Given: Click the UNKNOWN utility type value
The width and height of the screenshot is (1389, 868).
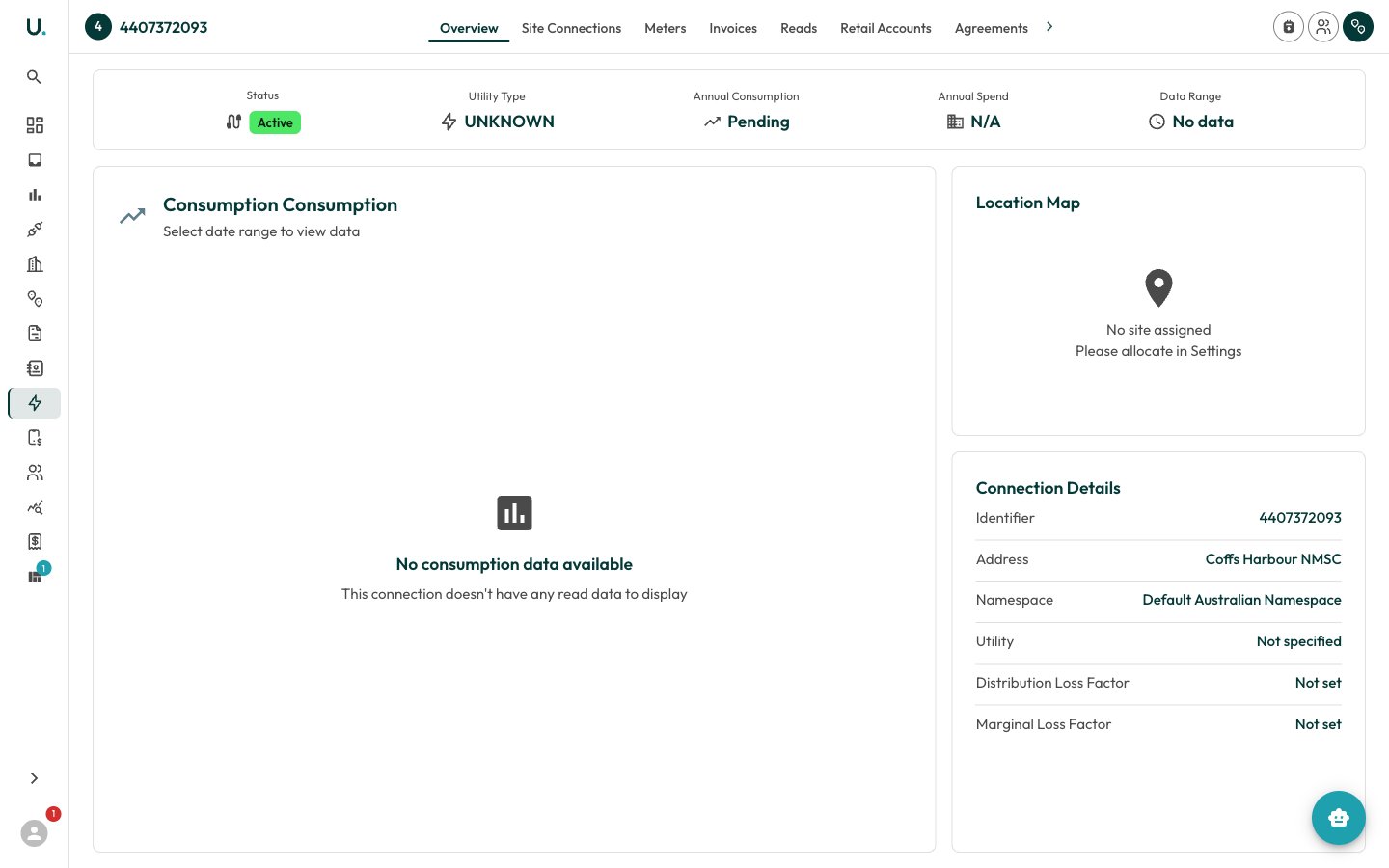Looking at the screenshot, I should pos(509,122).
